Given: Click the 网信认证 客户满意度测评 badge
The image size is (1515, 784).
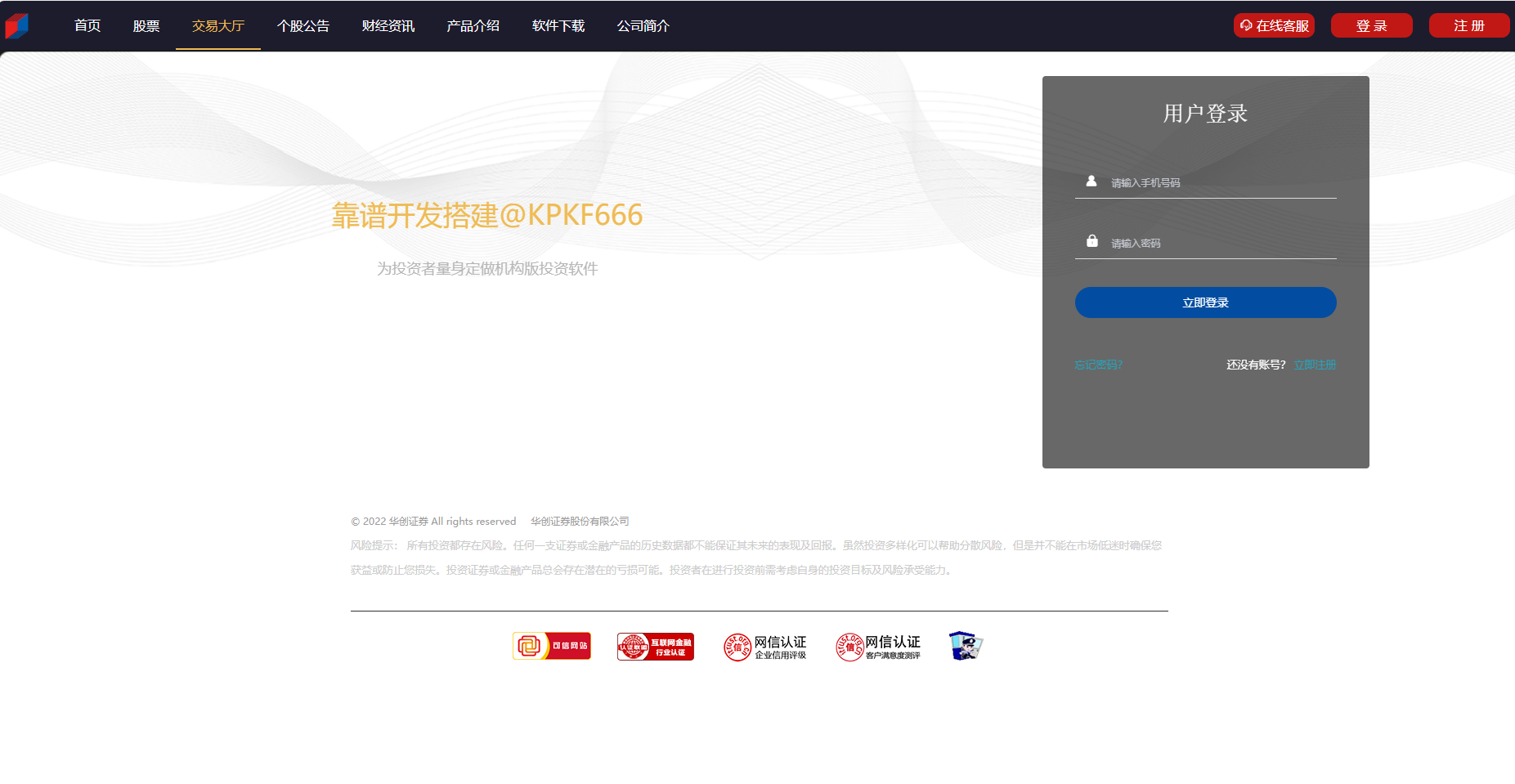Looking at the screenshot, I should tap(878, 647).
